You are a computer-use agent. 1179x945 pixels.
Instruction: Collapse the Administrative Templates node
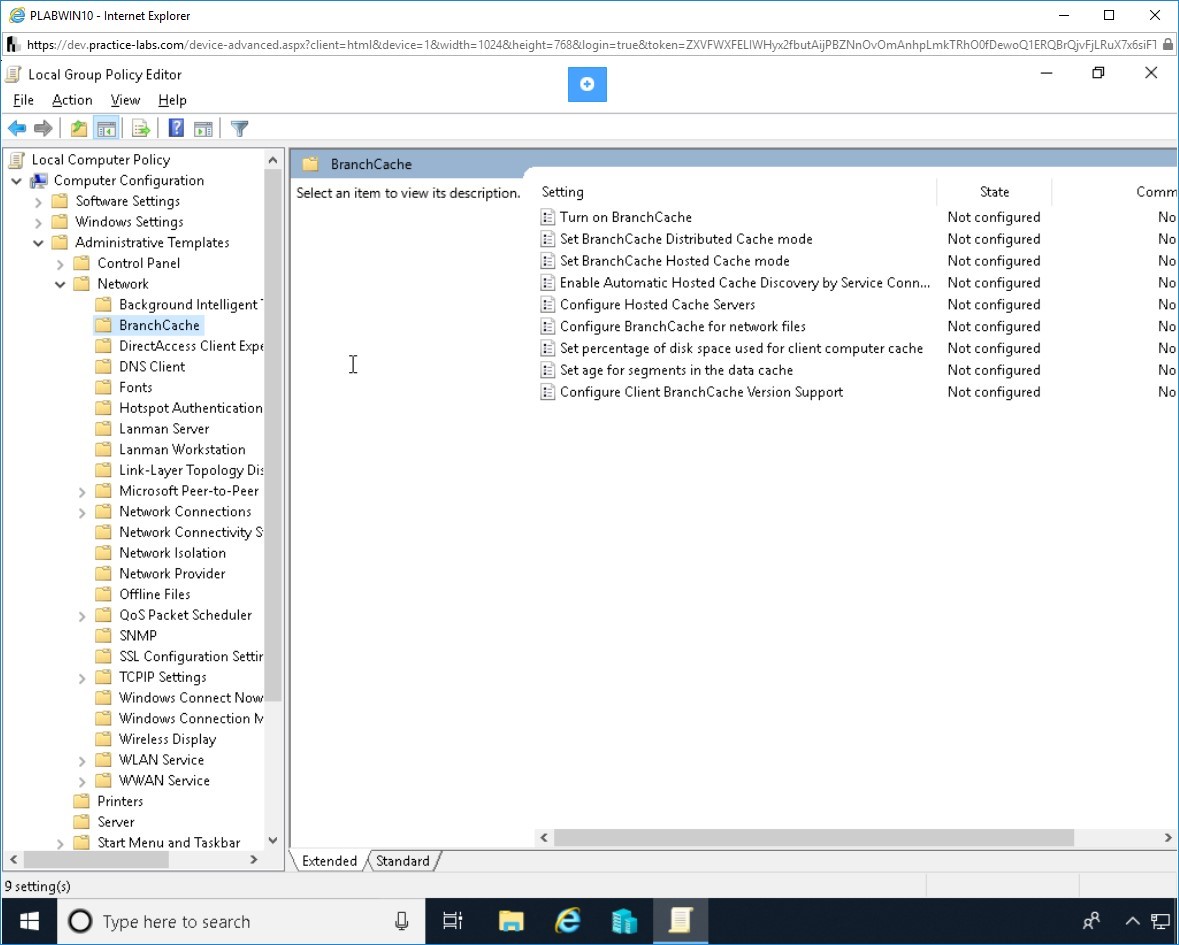tap(38, 243)
